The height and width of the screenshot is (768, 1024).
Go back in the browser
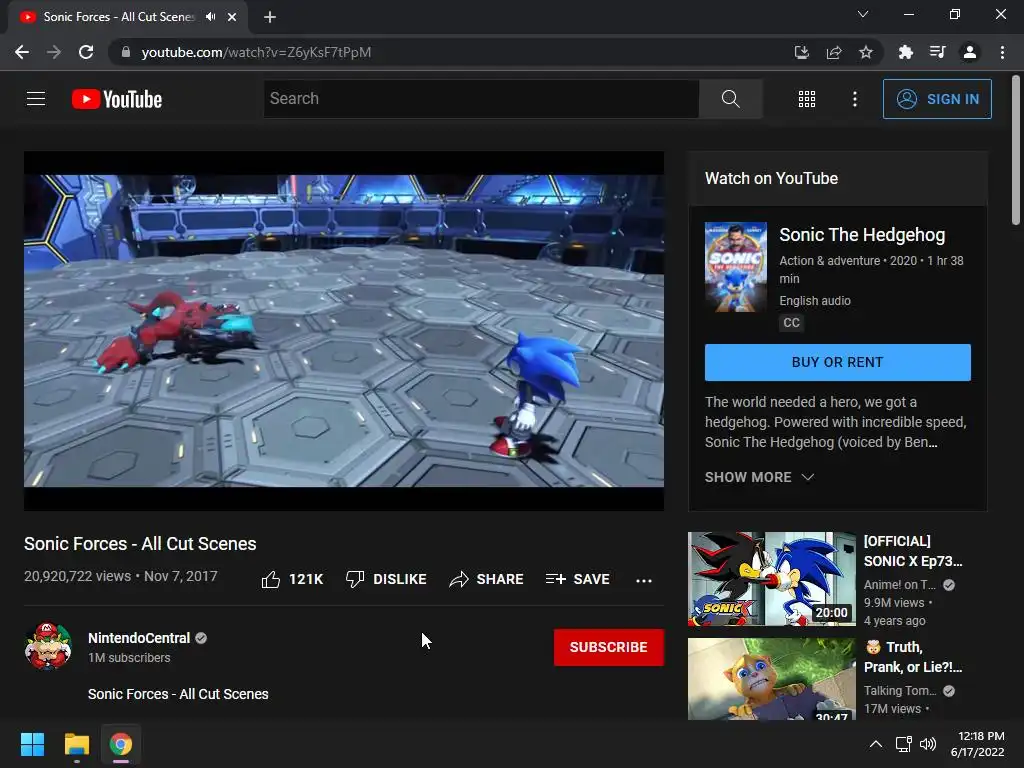pos(22,52)
